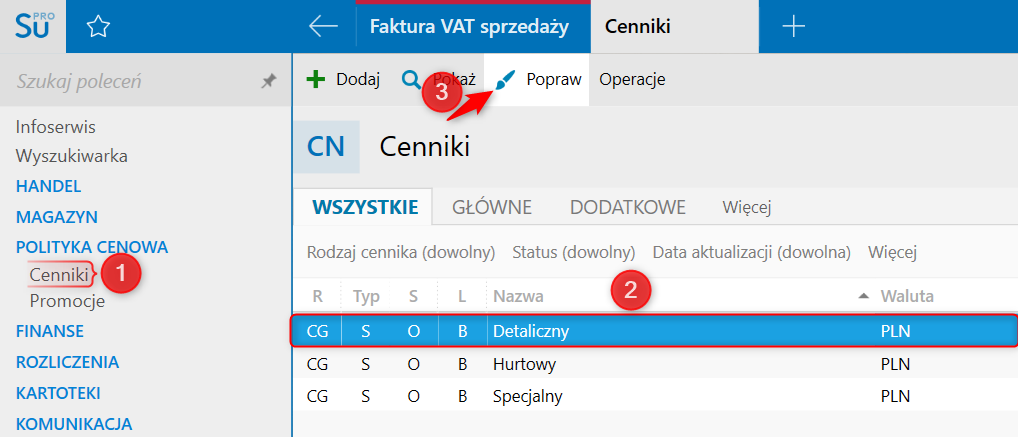Select the Hurtowy price list row
Screen dimensions: 1018x437
coord(525,364)
